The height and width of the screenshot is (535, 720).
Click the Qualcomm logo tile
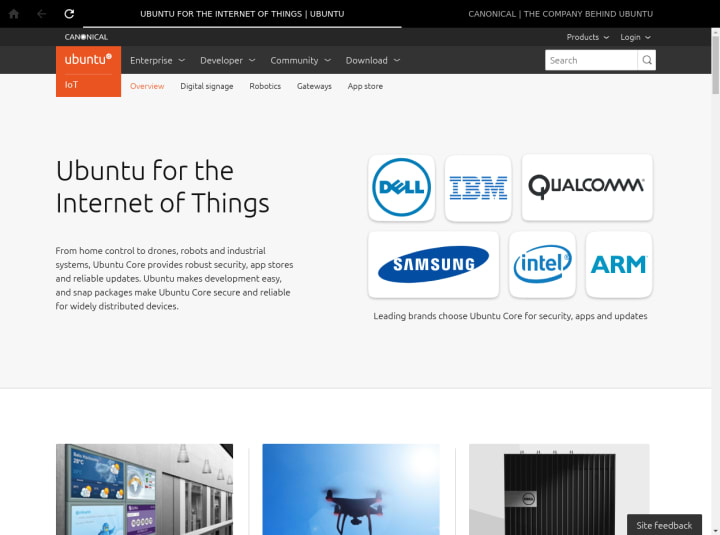587,187
